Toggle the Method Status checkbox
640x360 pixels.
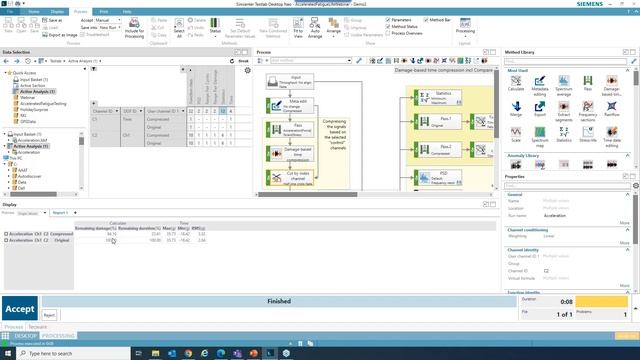click(388, 27)
